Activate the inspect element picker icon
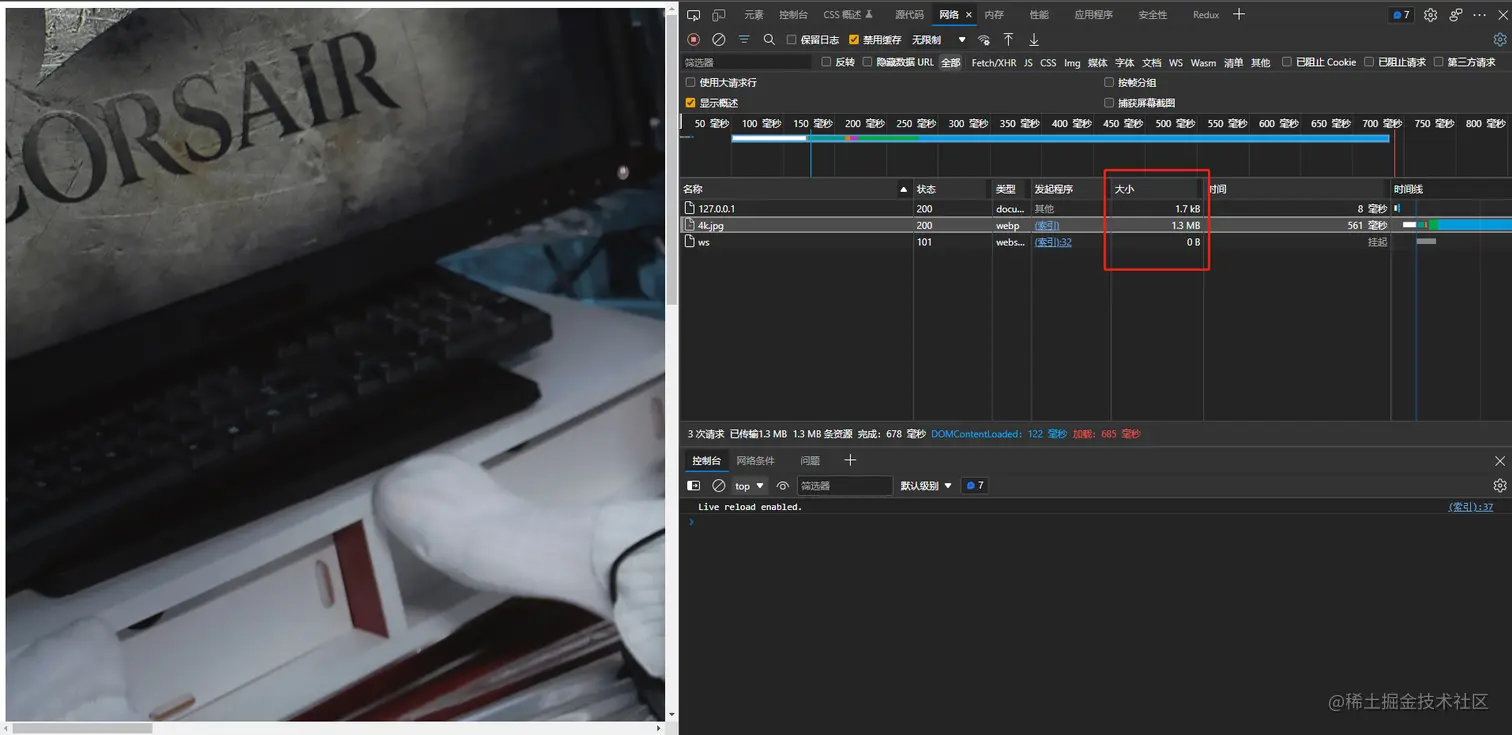 pyautogui.click(x=693, y=15)
